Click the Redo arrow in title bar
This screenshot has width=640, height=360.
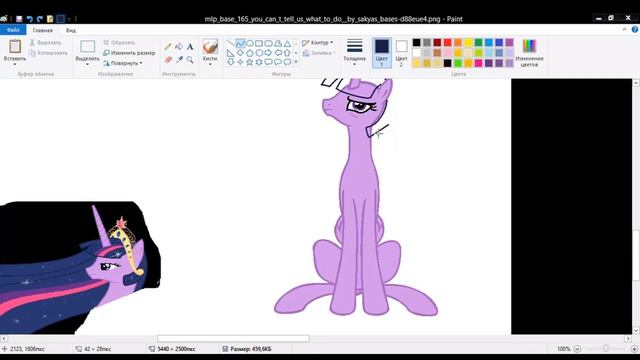(x=40, y=19)
